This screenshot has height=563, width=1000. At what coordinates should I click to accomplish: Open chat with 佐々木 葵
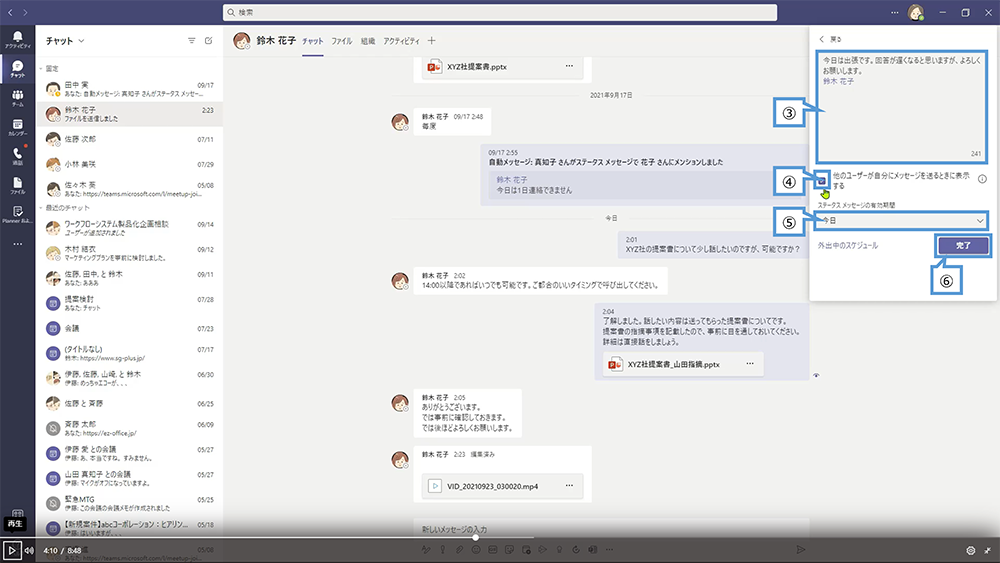pos(130,189)
